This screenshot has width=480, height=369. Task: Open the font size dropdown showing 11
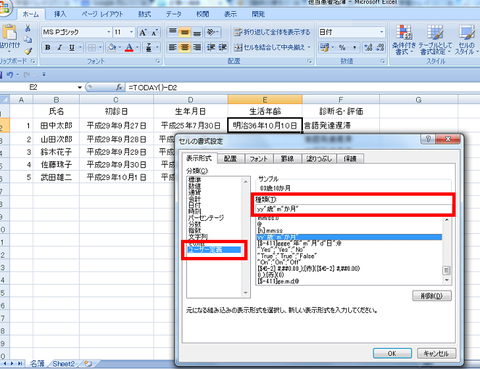coord(131,32)
